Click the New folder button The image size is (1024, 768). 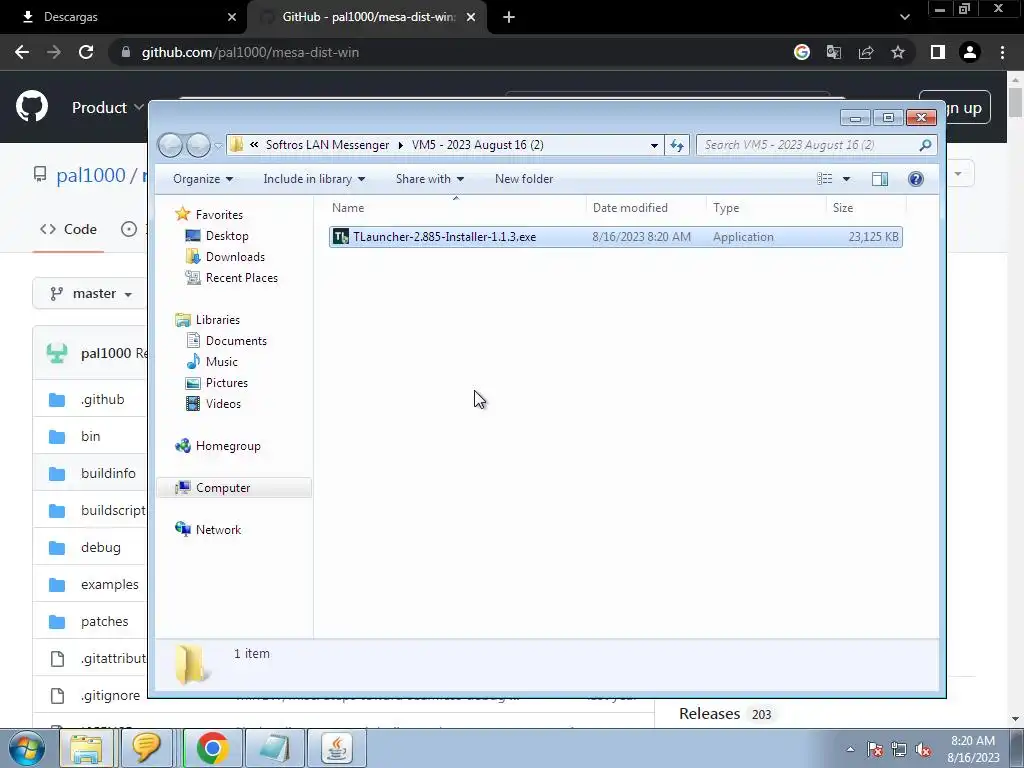click(x=524, y=179)
